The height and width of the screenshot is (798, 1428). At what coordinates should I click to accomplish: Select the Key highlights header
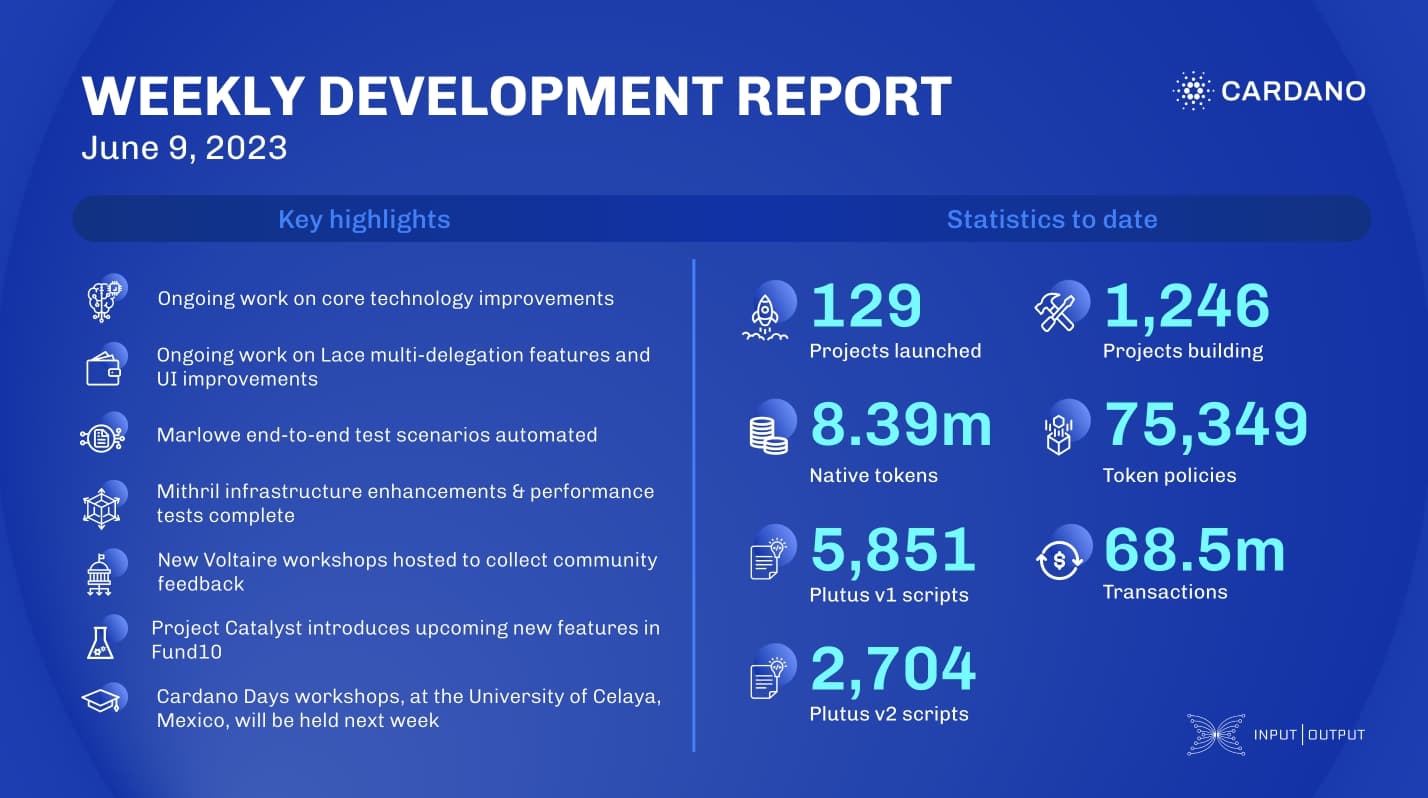[x=364, y=219]
